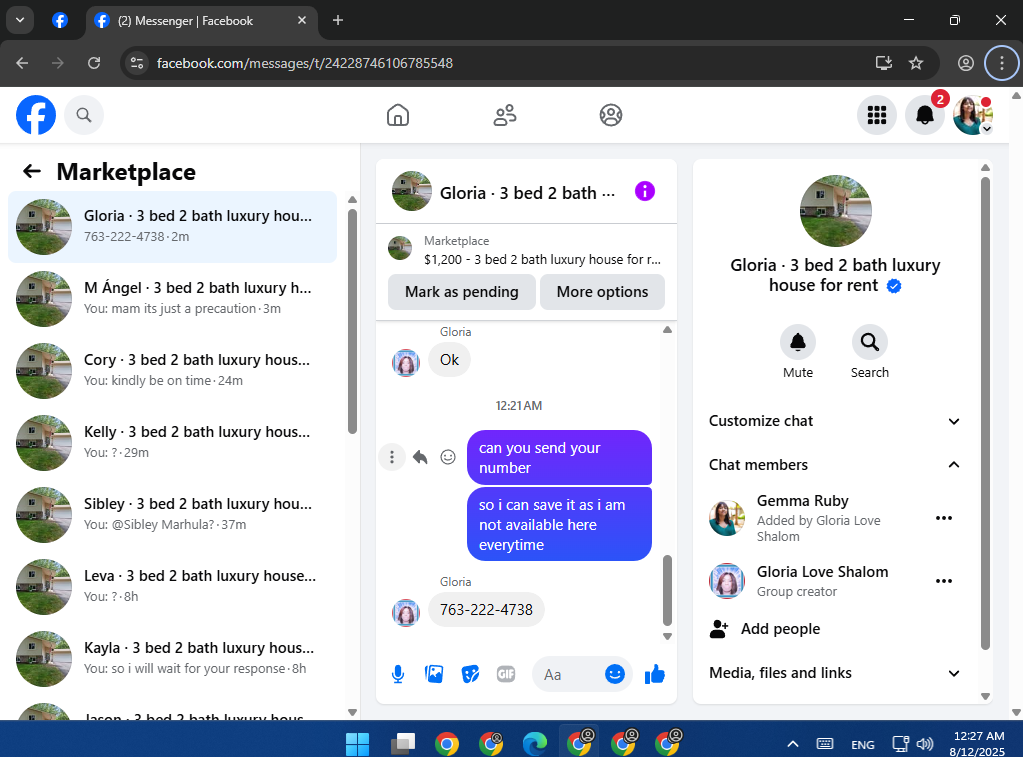Bookmark this page star icon
This screenshot has height=757, width=1023.
(916, 63)
